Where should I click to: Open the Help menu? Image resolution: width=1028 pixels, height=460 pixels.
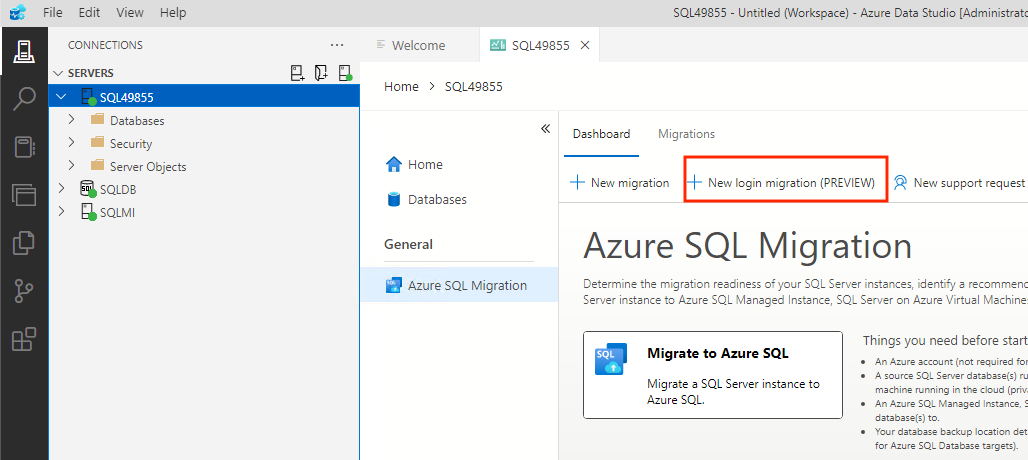click(173, 12)
